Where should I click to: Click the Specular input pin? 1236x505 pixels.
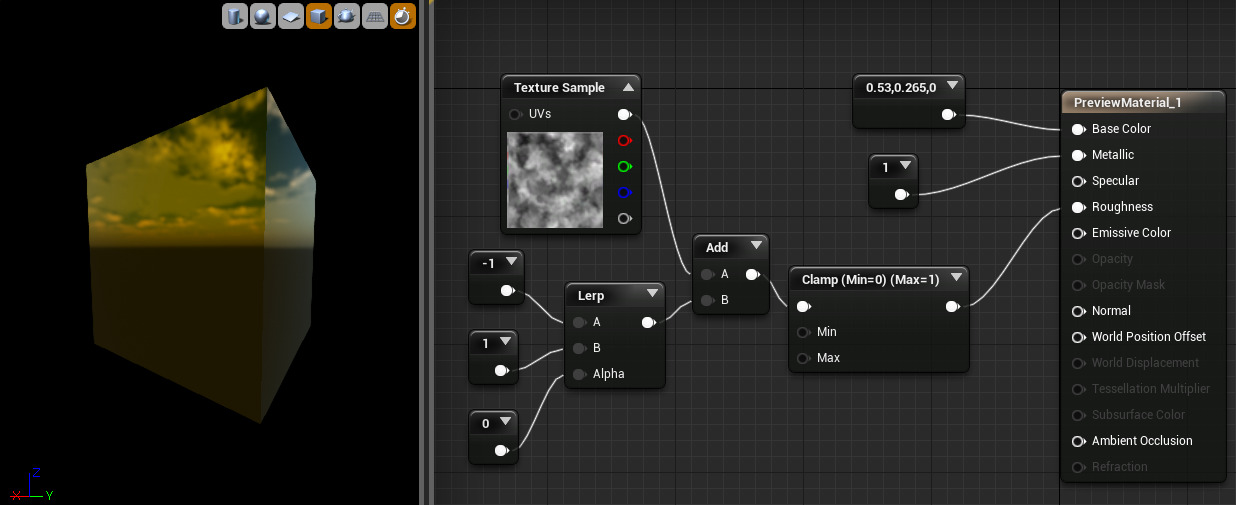[x=1079, y=181]
